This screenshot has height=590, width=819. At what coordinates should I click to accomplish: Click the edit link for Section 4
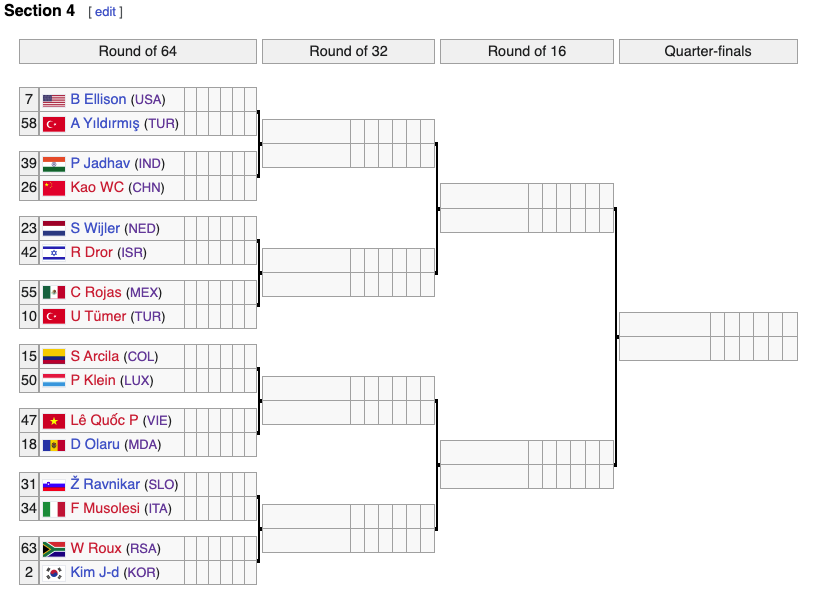tap(105, 12)
